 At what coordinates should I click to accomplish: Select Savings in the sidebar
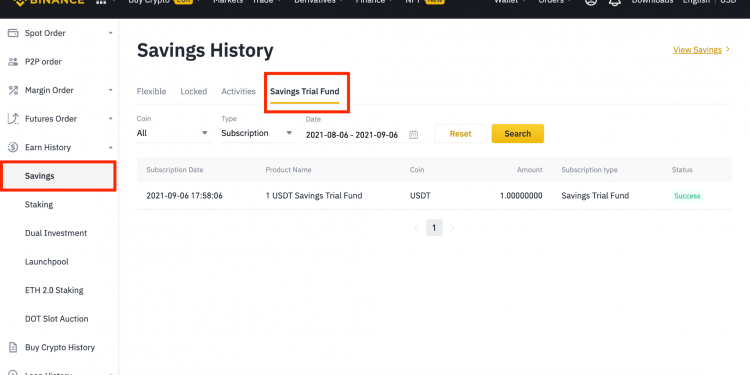pyautogui.click(x=58, y=176)
